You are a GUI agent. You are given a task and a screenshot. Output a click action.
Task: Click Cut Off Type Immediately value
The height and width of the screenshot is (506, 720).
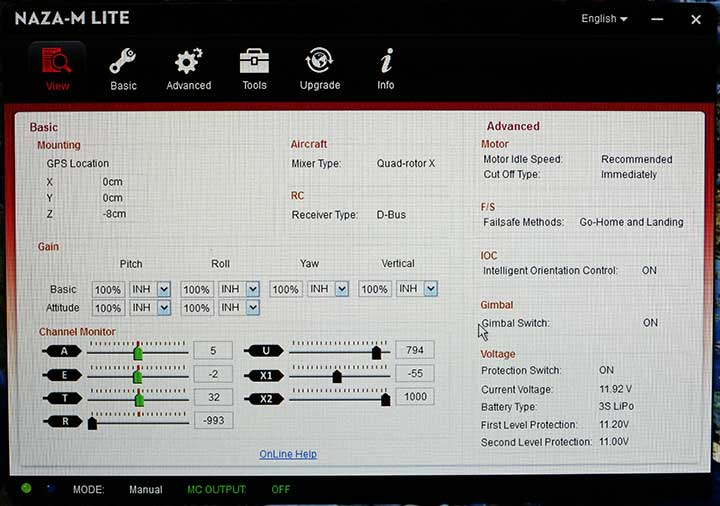point(629,174)
